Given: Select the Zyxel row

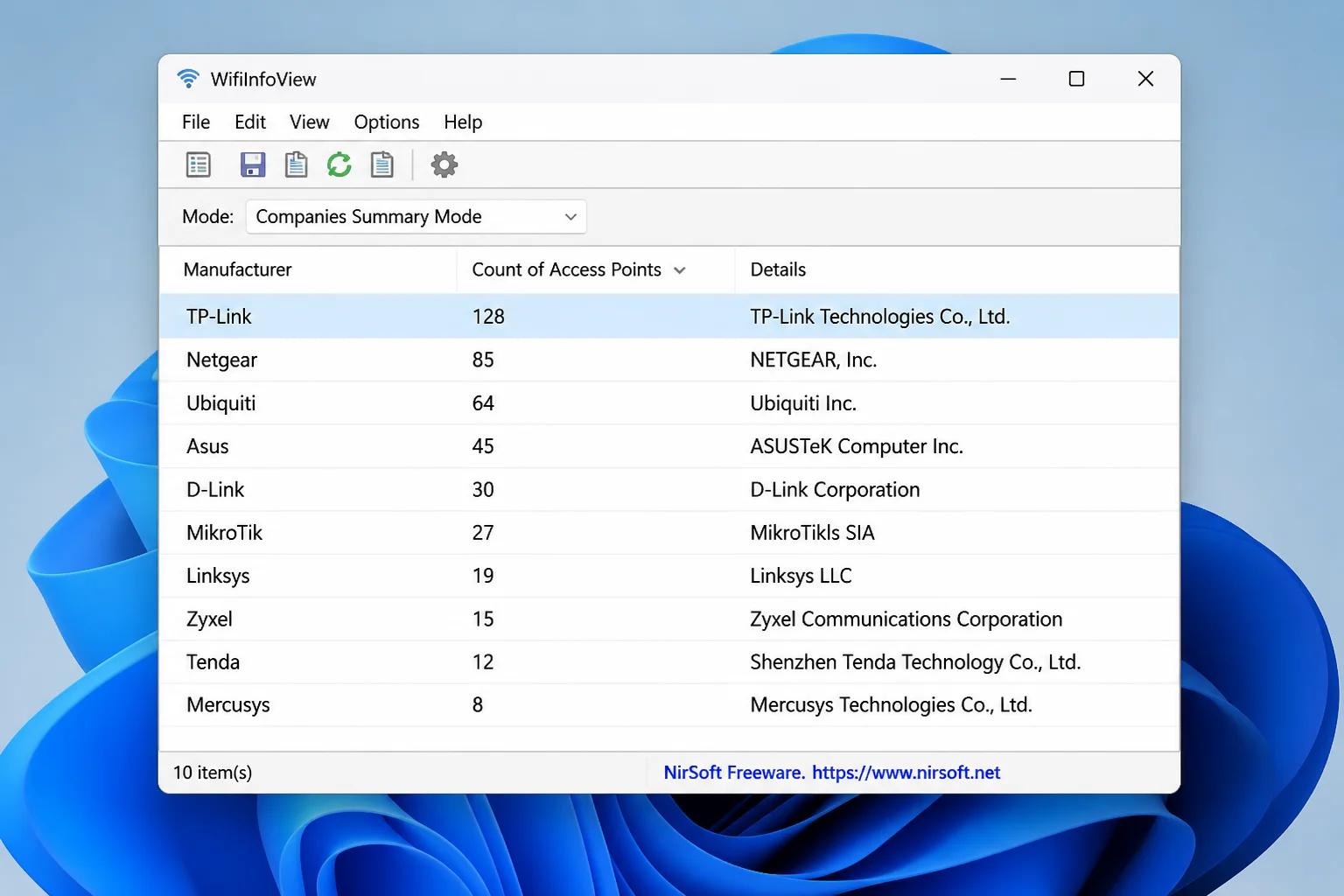Looking at the screenshot, I should (x=669, y=619).
